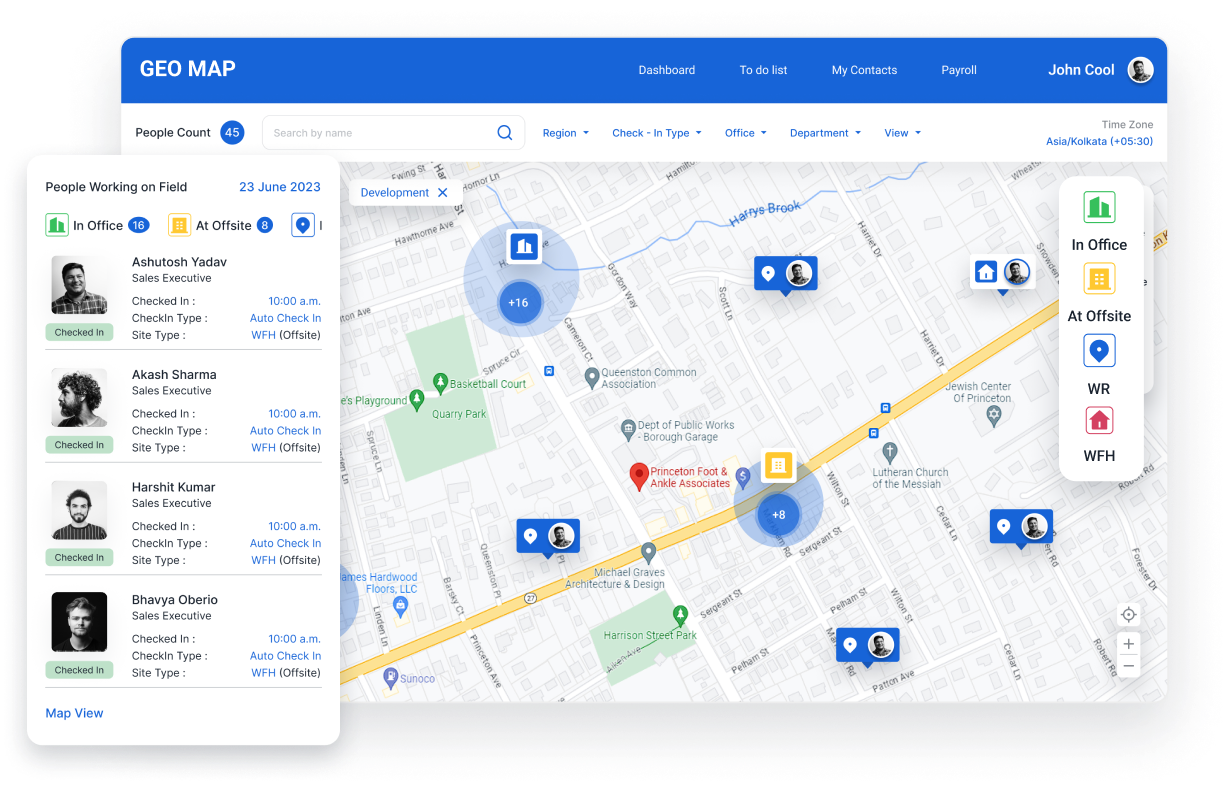This screenshot has height=793, width=1232.
Task: Select the In Office tab with 16
Action: [x=97, y=225]
